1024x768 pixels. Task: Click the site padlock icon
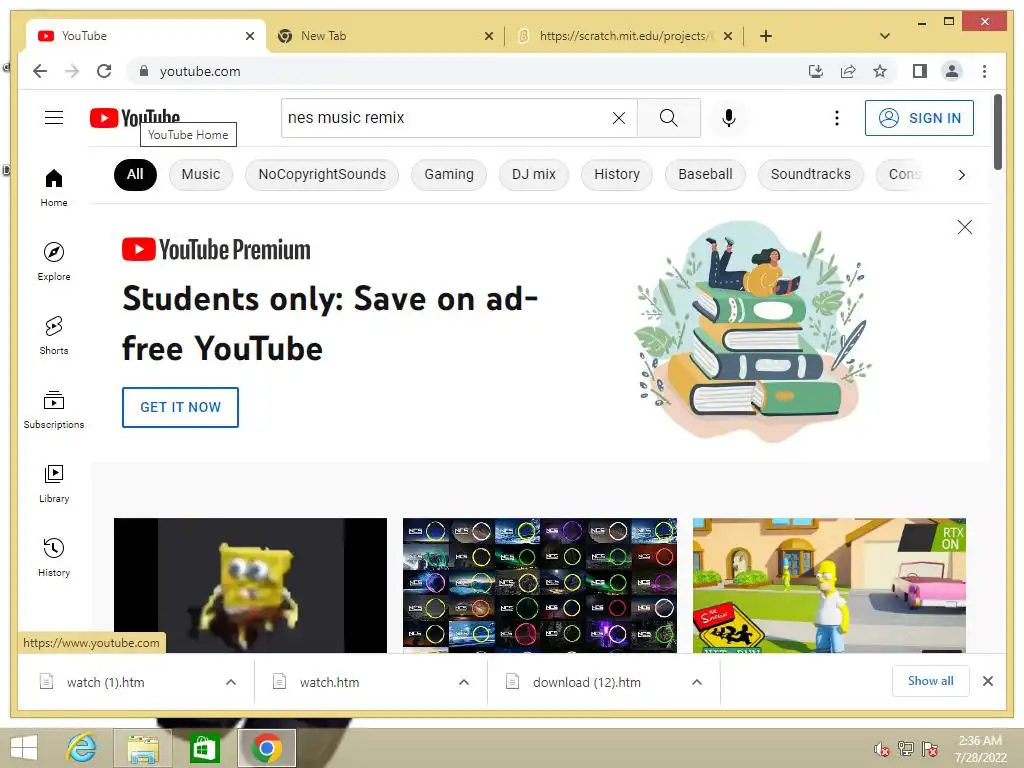point(144,71)
